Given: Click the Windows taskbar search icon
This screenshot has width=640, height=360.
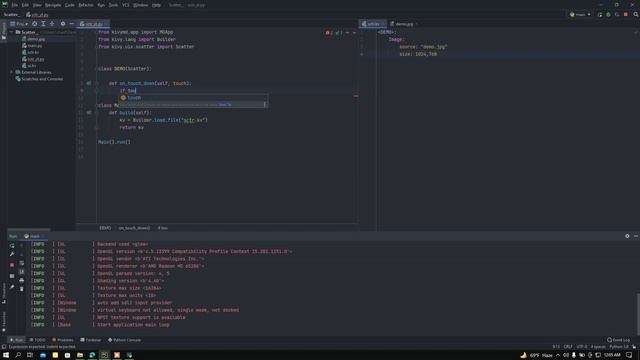Looking at the screenshot, I should [18, 355].
